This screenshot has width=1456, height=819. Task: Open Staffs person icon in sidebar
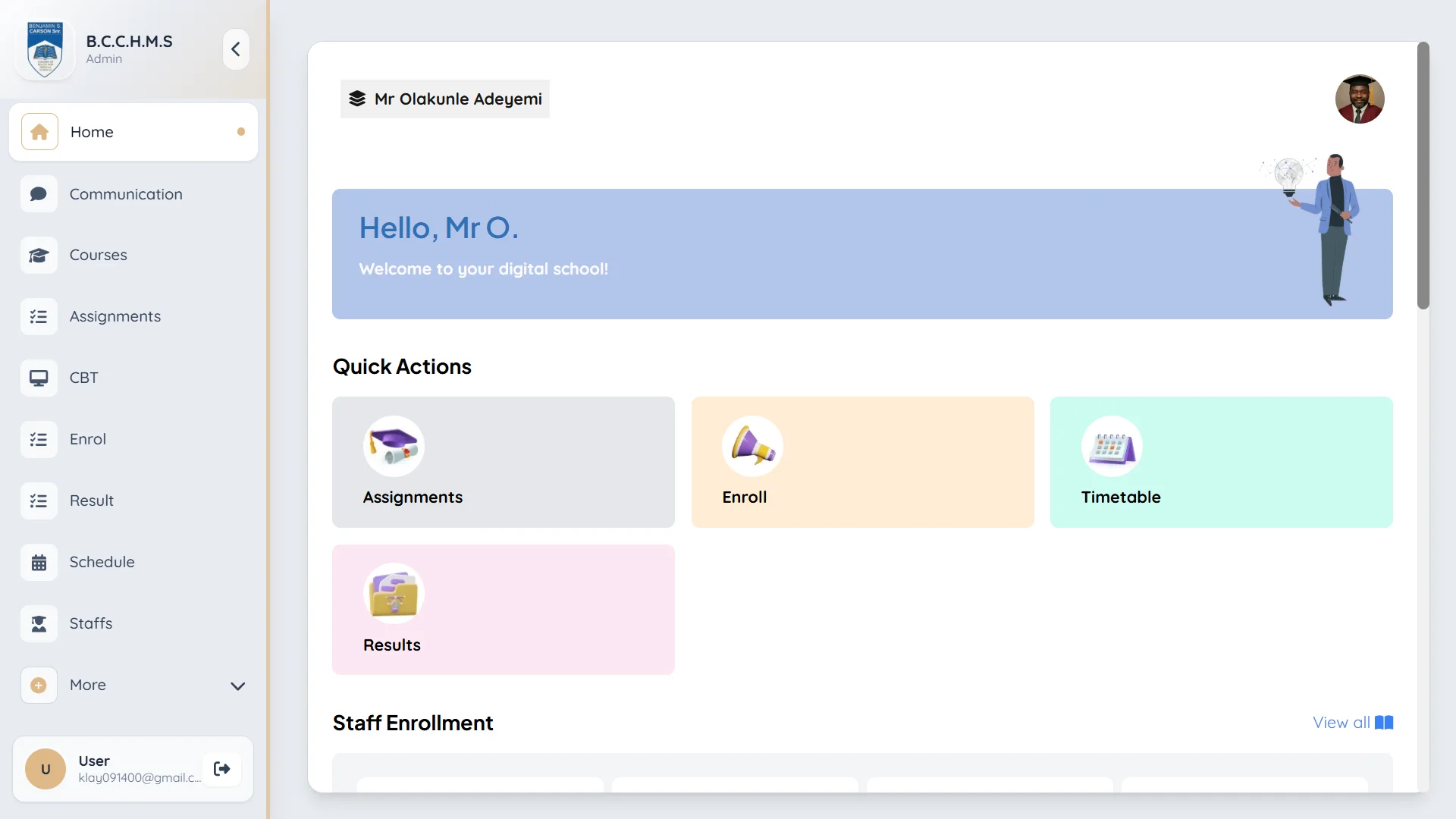pyautogui.click(x=39, y=623)
